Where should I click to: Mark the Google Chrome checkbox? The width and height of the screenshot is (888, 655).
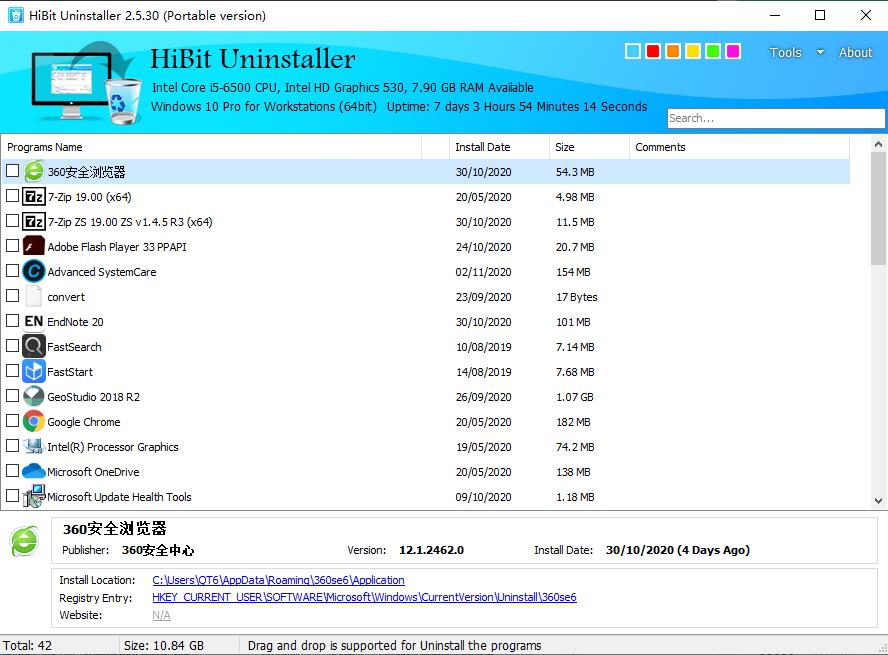[12, 420]
